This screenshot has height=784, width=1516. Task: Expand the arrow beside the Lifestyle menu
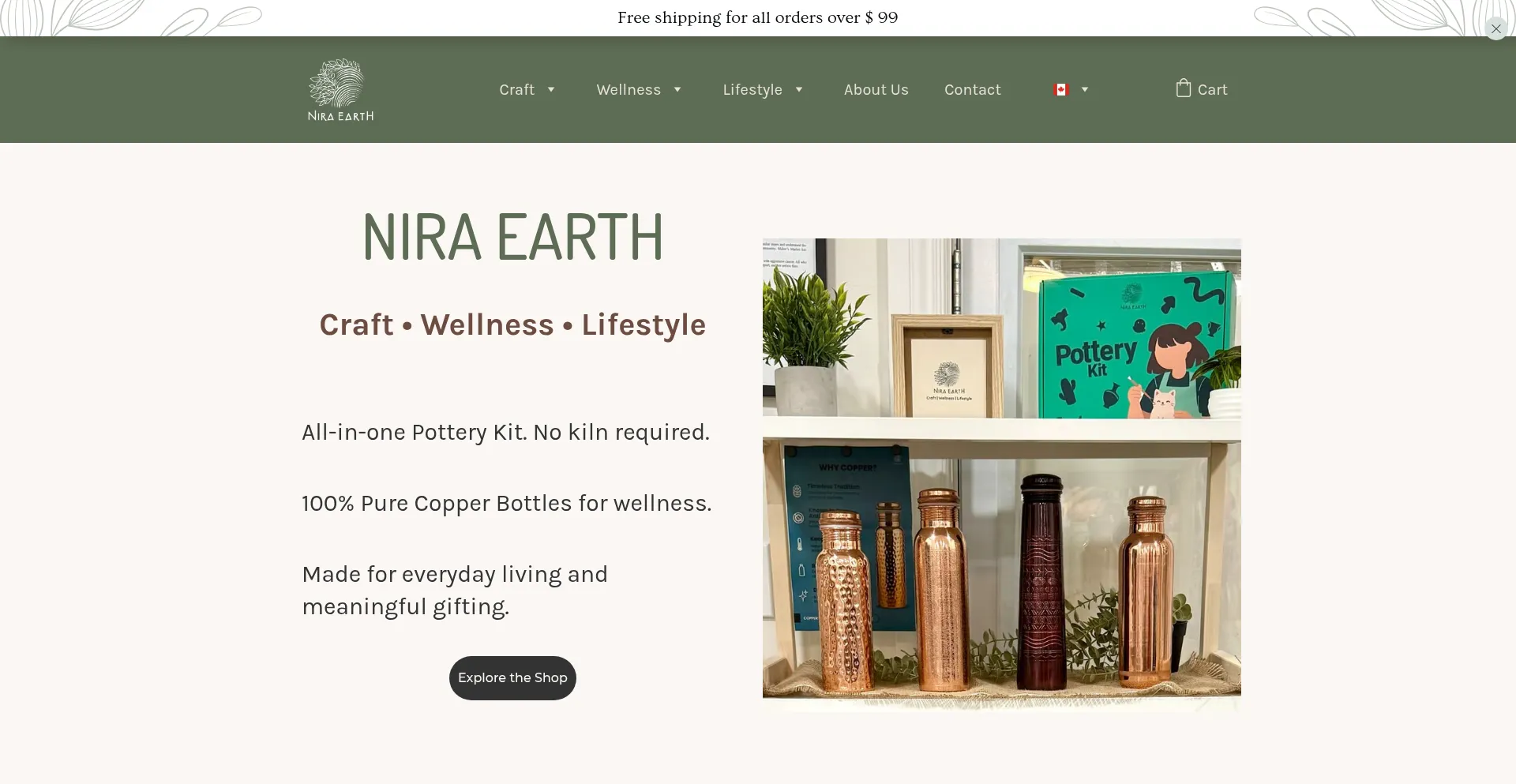point(798,90)
